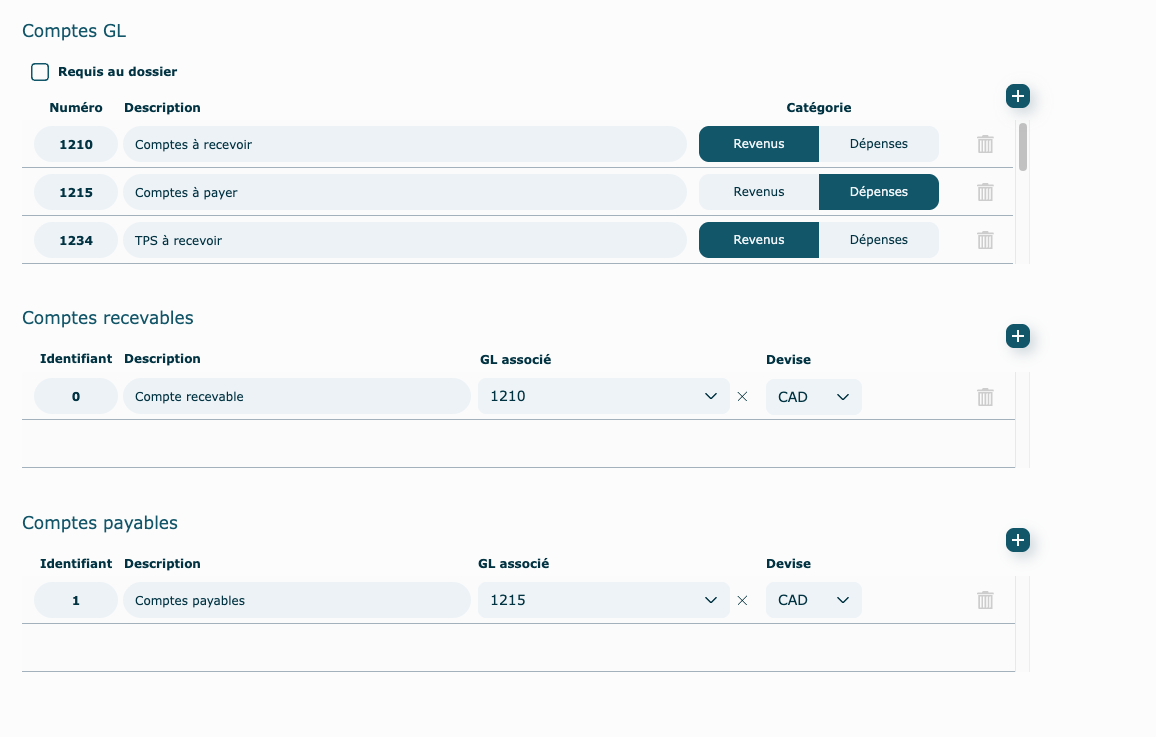The height and width of the screenshot is (737, 1156).
Task: Set account 1215 category to Revenus
Action: pyautogui.click(x=758, y=192)
